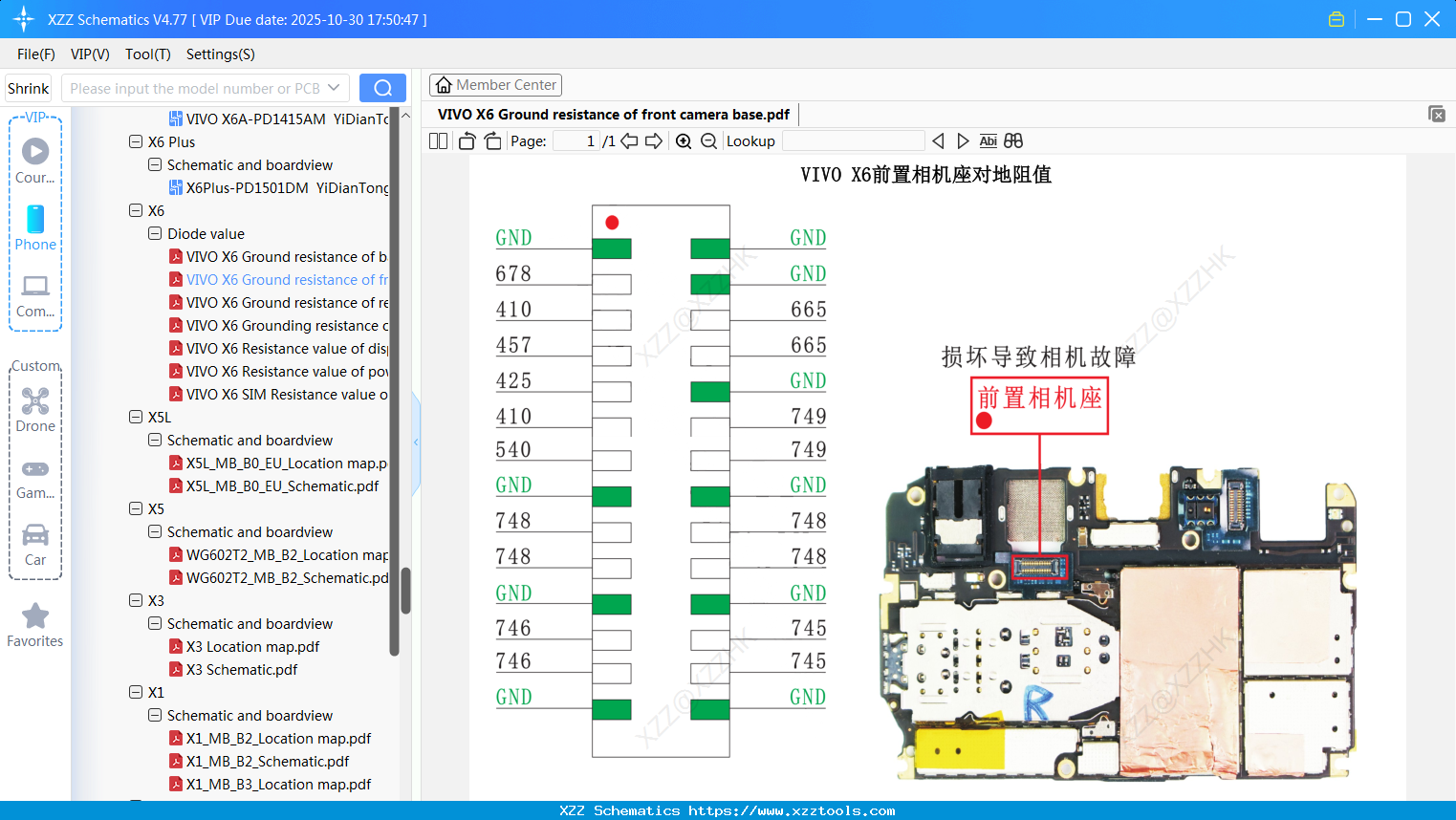Image resolution: width=1456 pixels, height=820 pixels.
Task: Zoom out of the PDF document
Action: point(708,140)
